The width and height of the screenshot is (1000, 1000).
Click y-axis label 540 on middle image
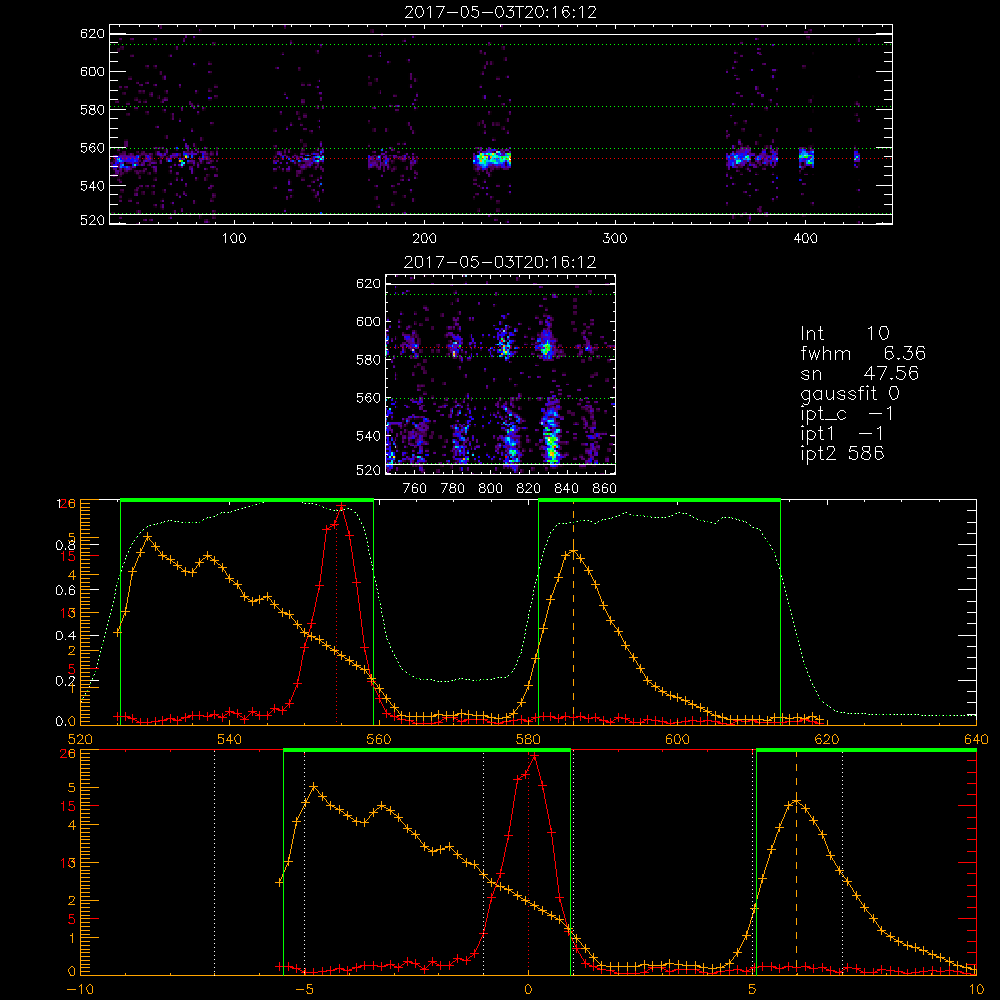point(368,436)
